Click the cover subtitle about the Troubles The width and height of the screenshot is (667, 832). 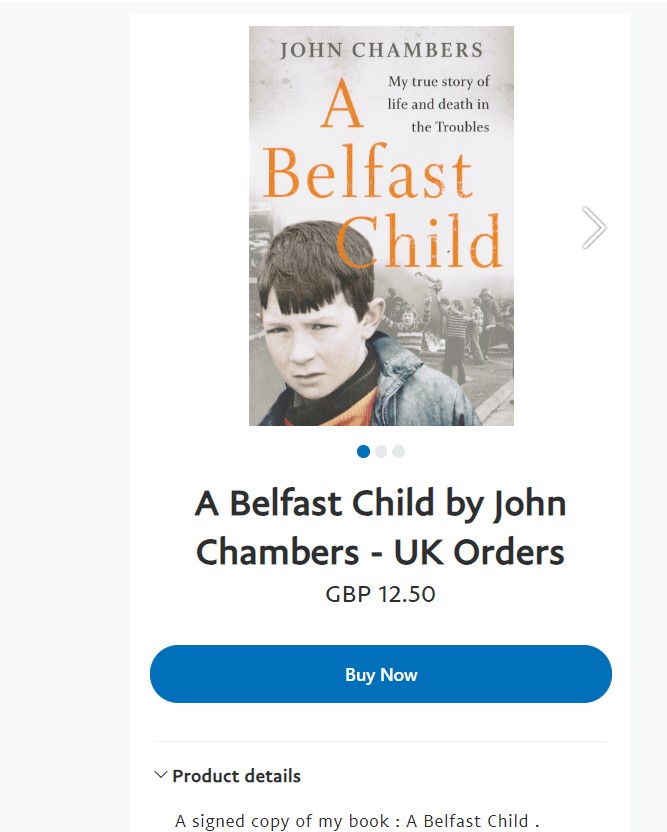tap(439, 104)
